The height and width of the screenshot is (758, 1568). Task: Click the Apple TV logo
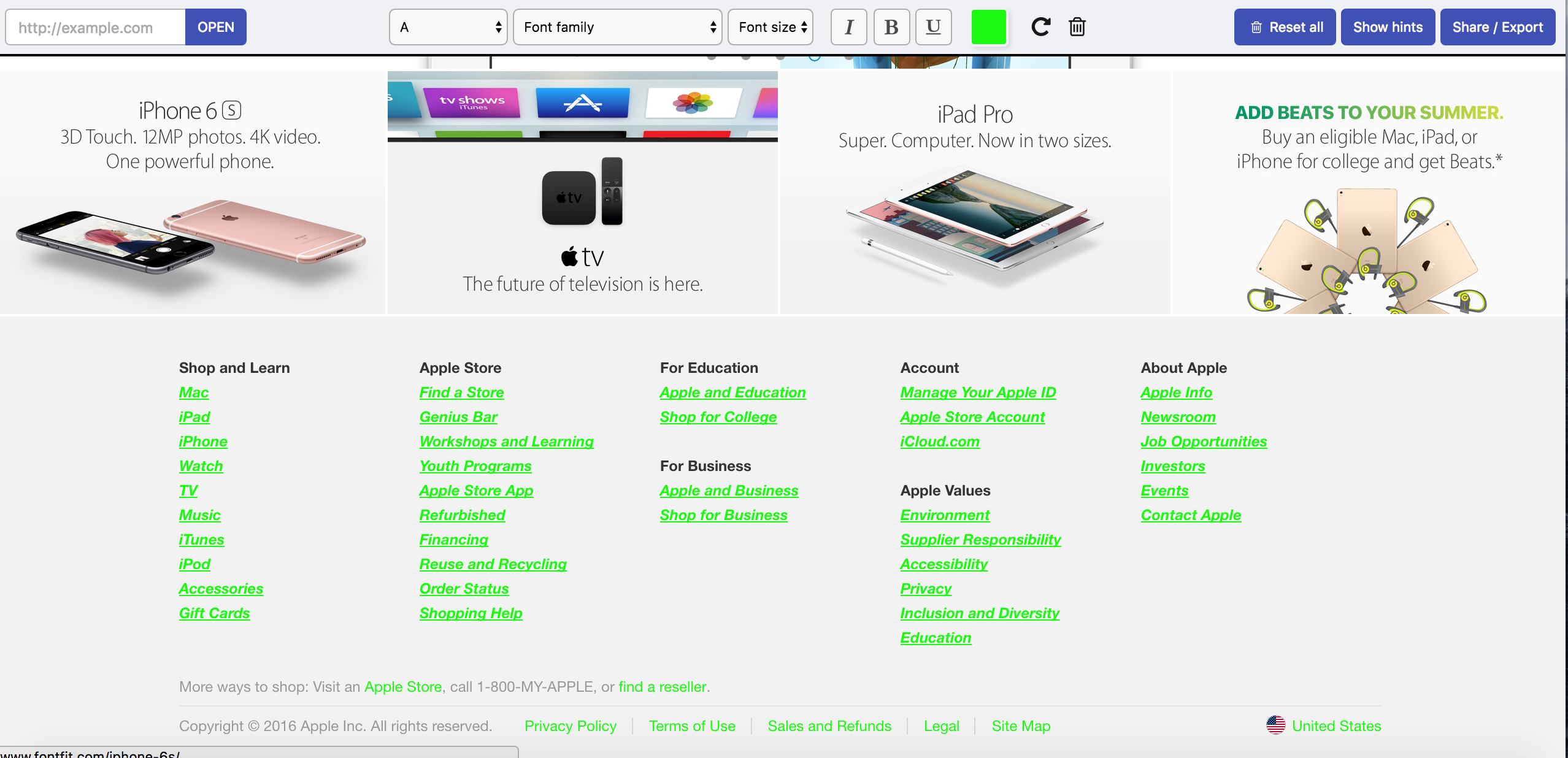[x=582, y=256]
